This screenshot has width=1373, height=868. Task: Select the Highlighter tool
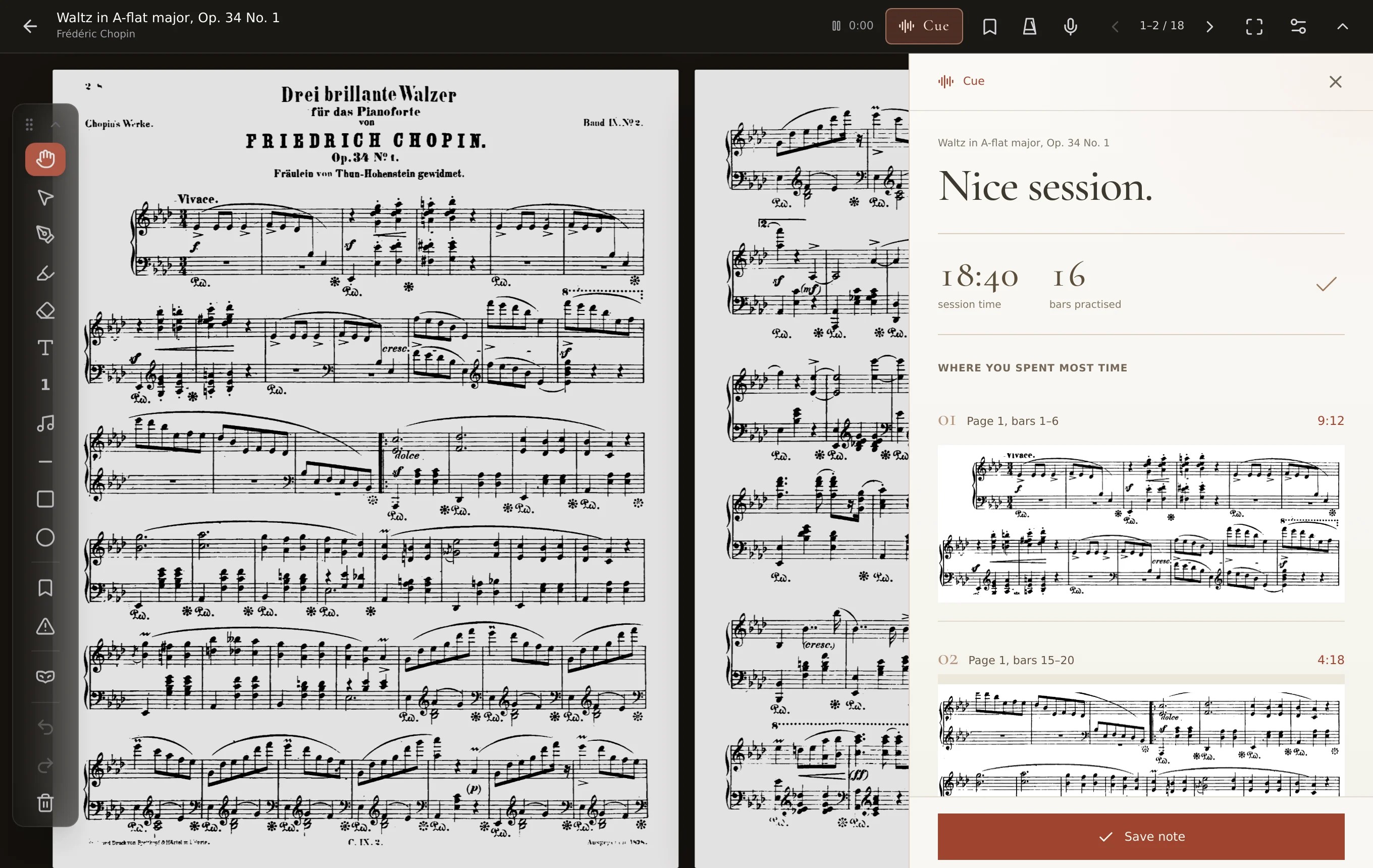[45, 273]
